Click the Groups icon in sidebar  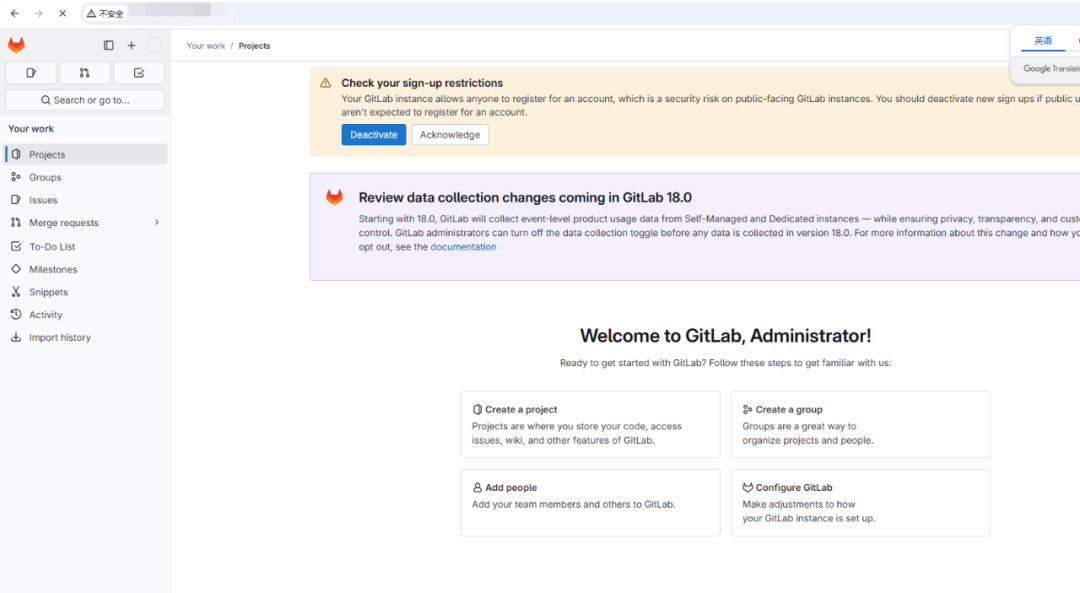pyautogui.click(x=16, y=177)
